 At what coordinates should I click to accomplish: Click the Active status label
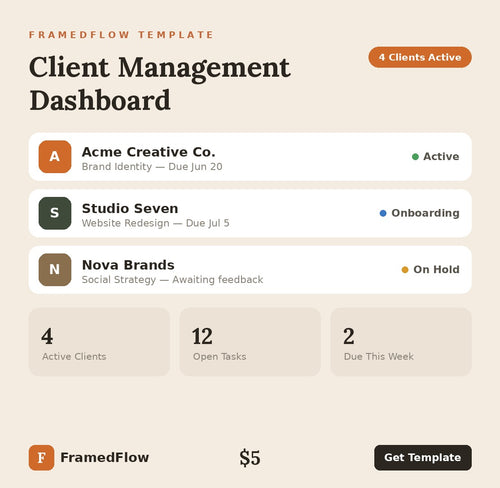click(441, 157)
